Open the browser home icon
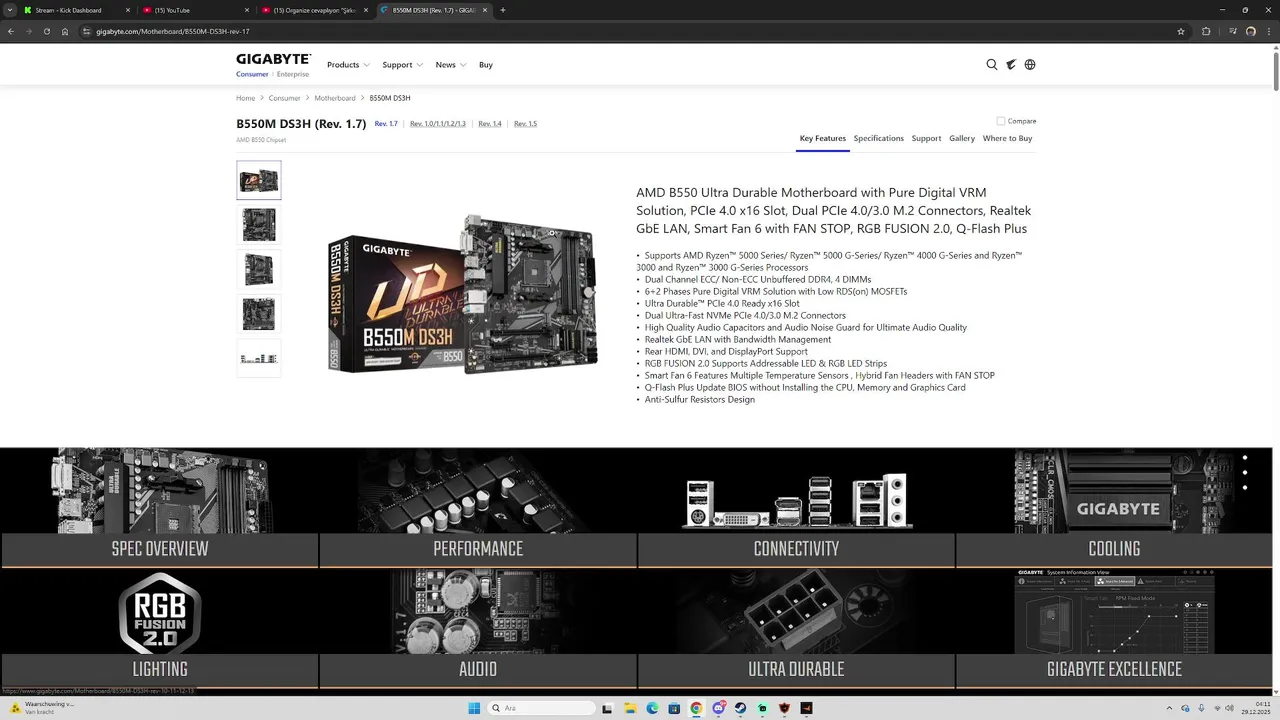 pyautogui.click(x=65, y=31)
